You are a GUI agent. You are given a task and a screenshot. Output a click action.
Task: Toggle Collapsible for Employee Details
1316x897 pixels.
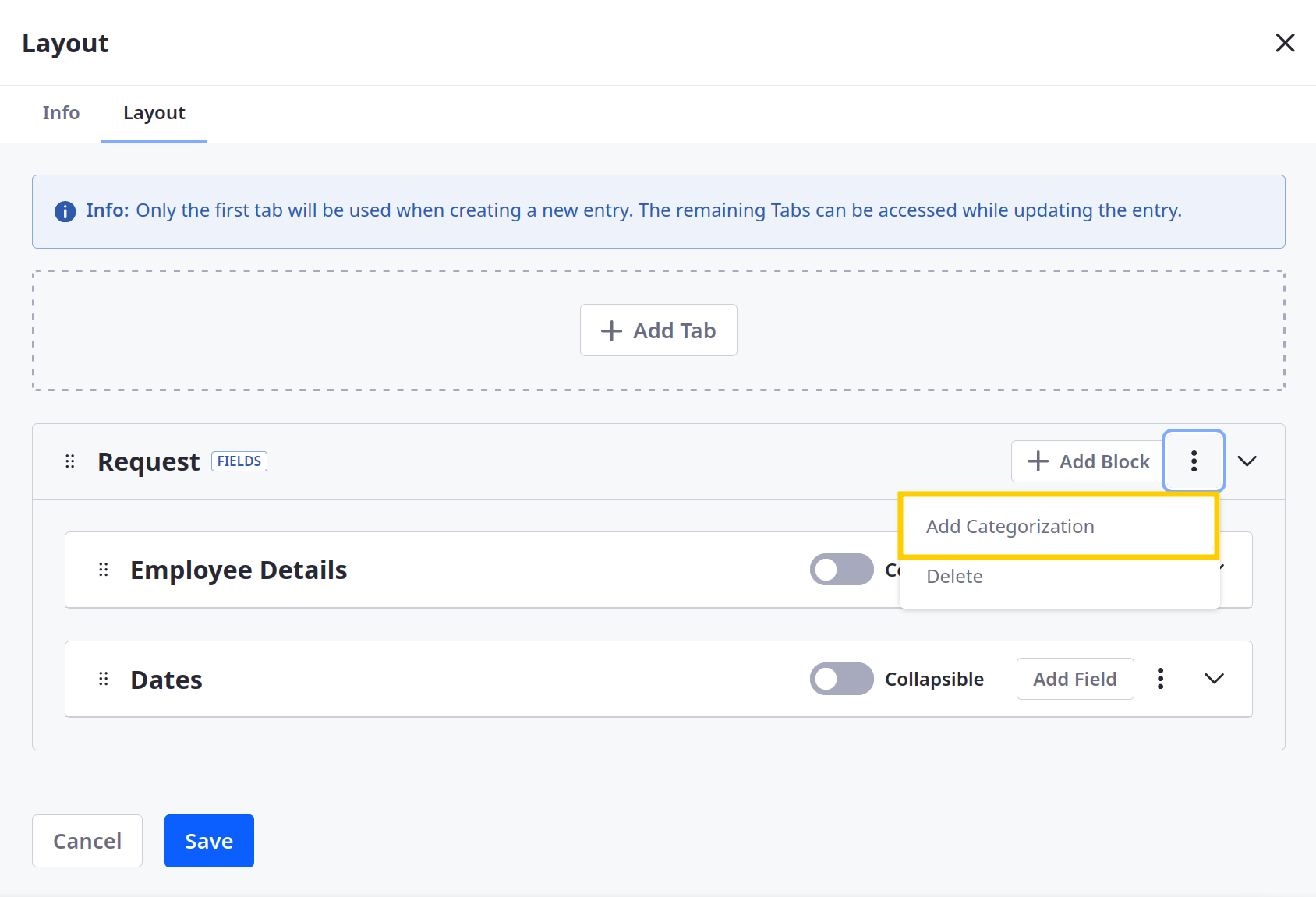[842, 570]
